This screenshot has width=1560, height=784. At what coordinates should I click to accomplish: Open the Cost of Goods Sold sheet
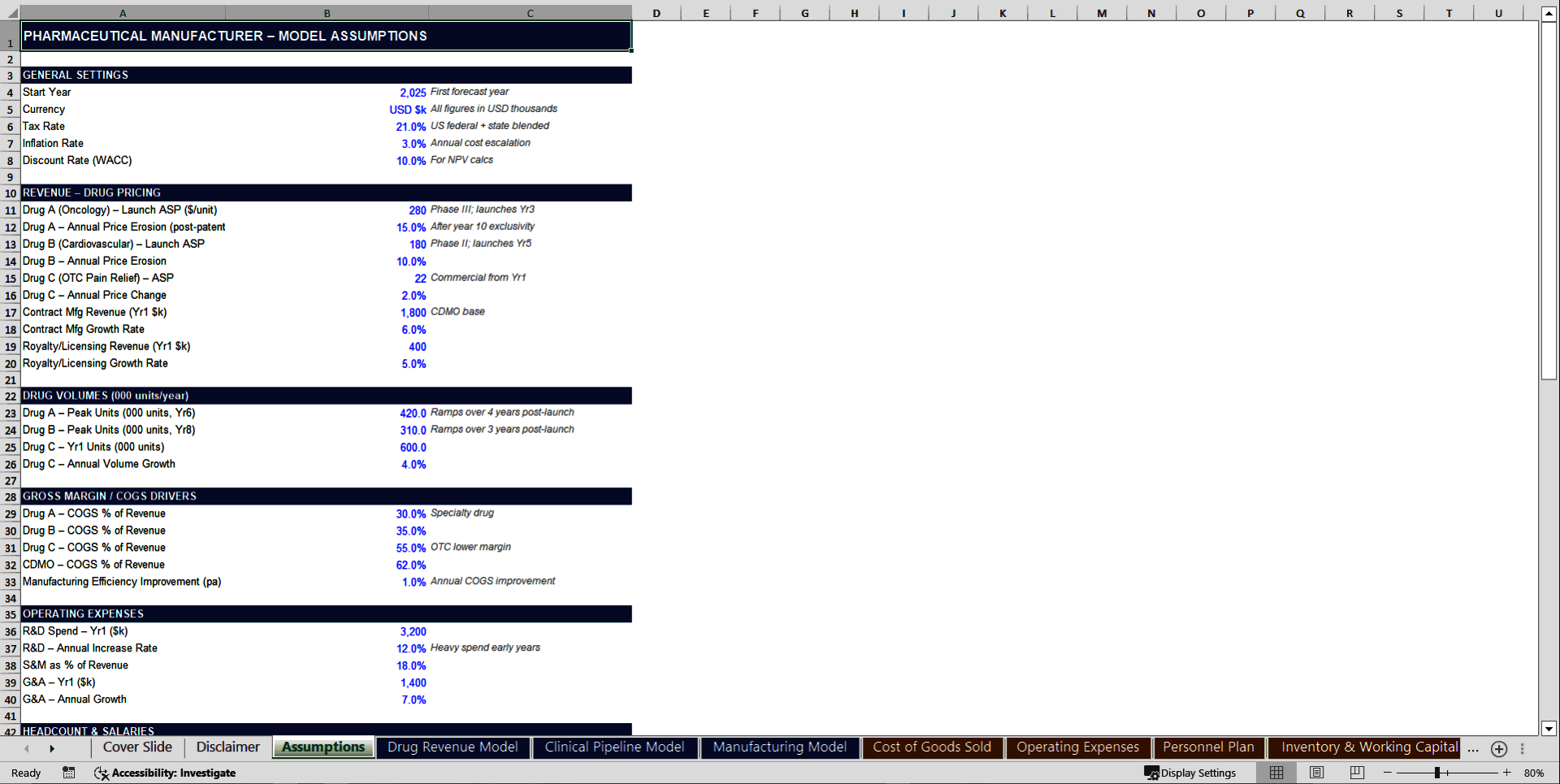pos(932,747)
